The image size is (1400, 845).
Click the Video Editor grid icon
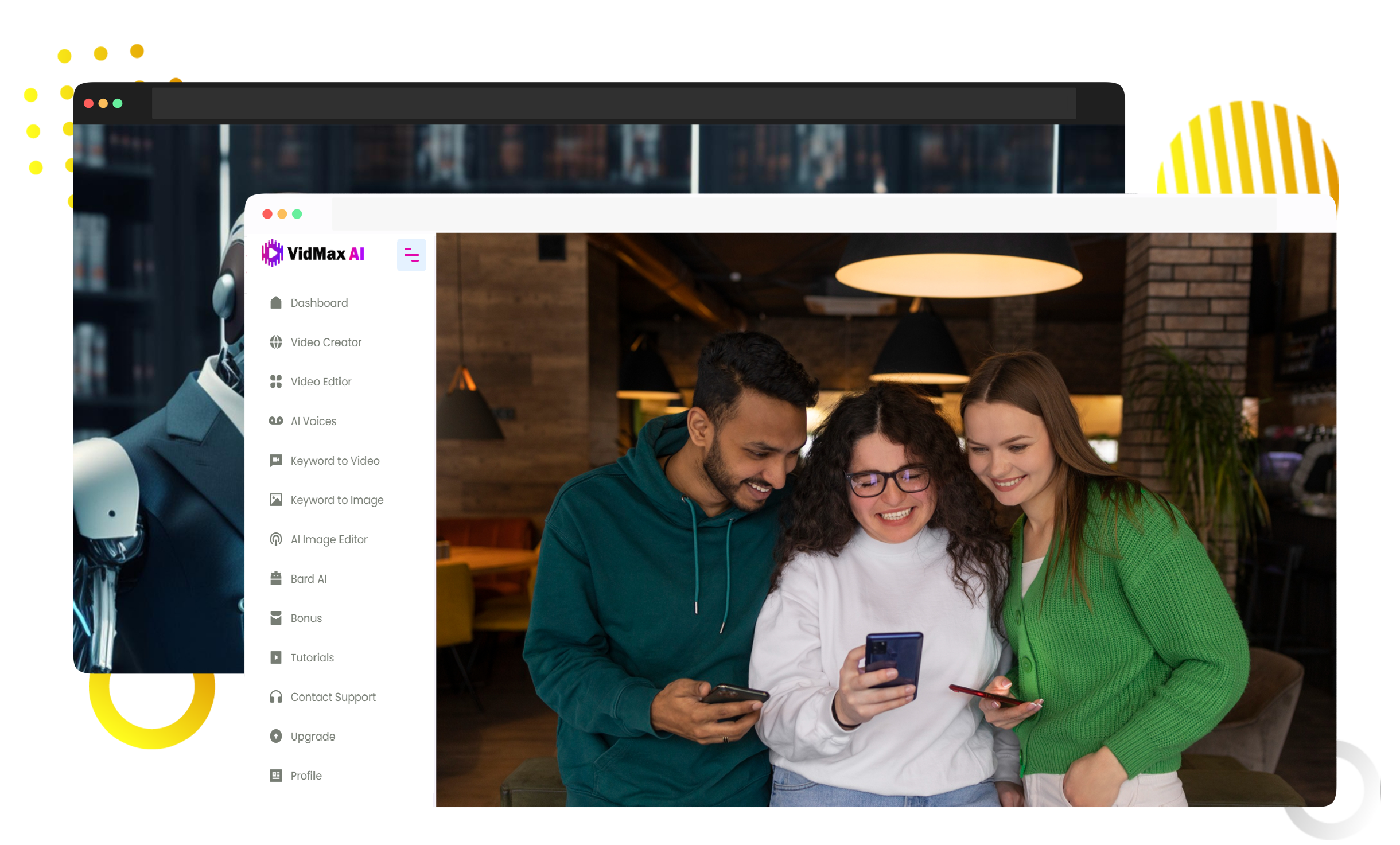(276, 381)
